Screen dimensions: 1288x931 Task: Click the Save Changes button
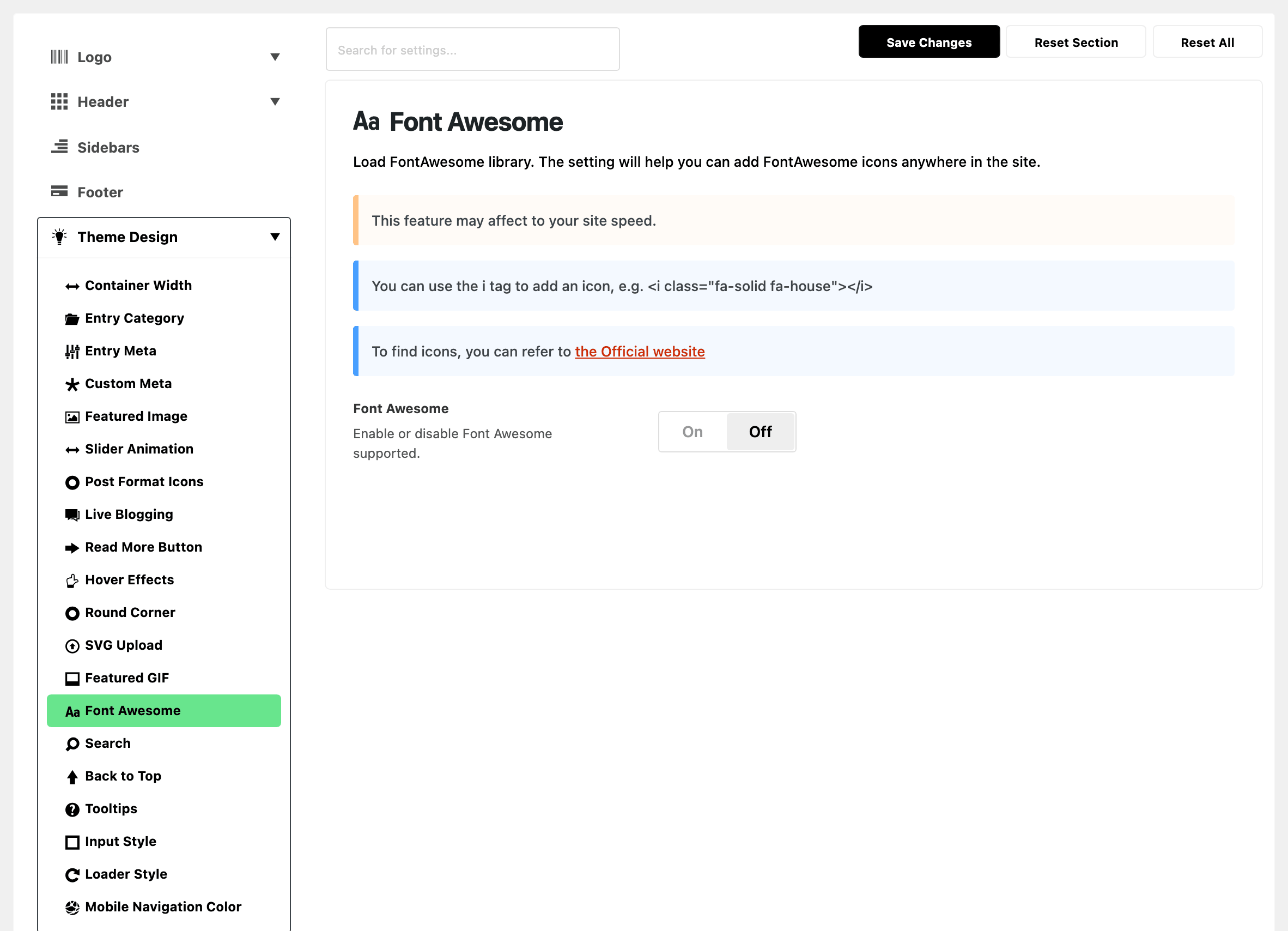[x=929, y=42]
